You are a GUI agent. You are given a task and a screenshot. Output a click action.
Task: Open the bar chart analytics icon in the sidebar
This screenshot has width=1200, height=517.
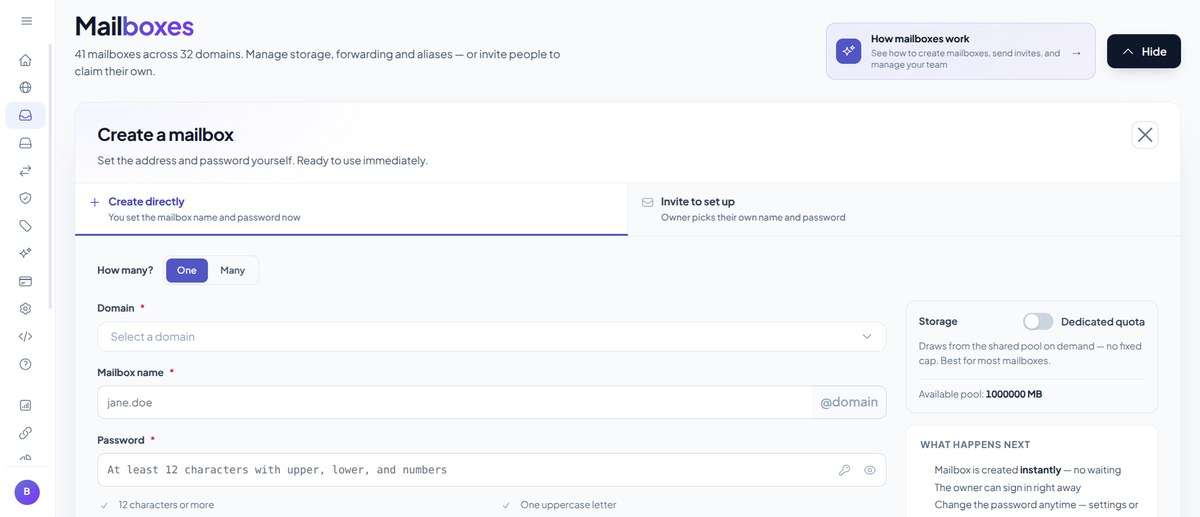[26, 406]
